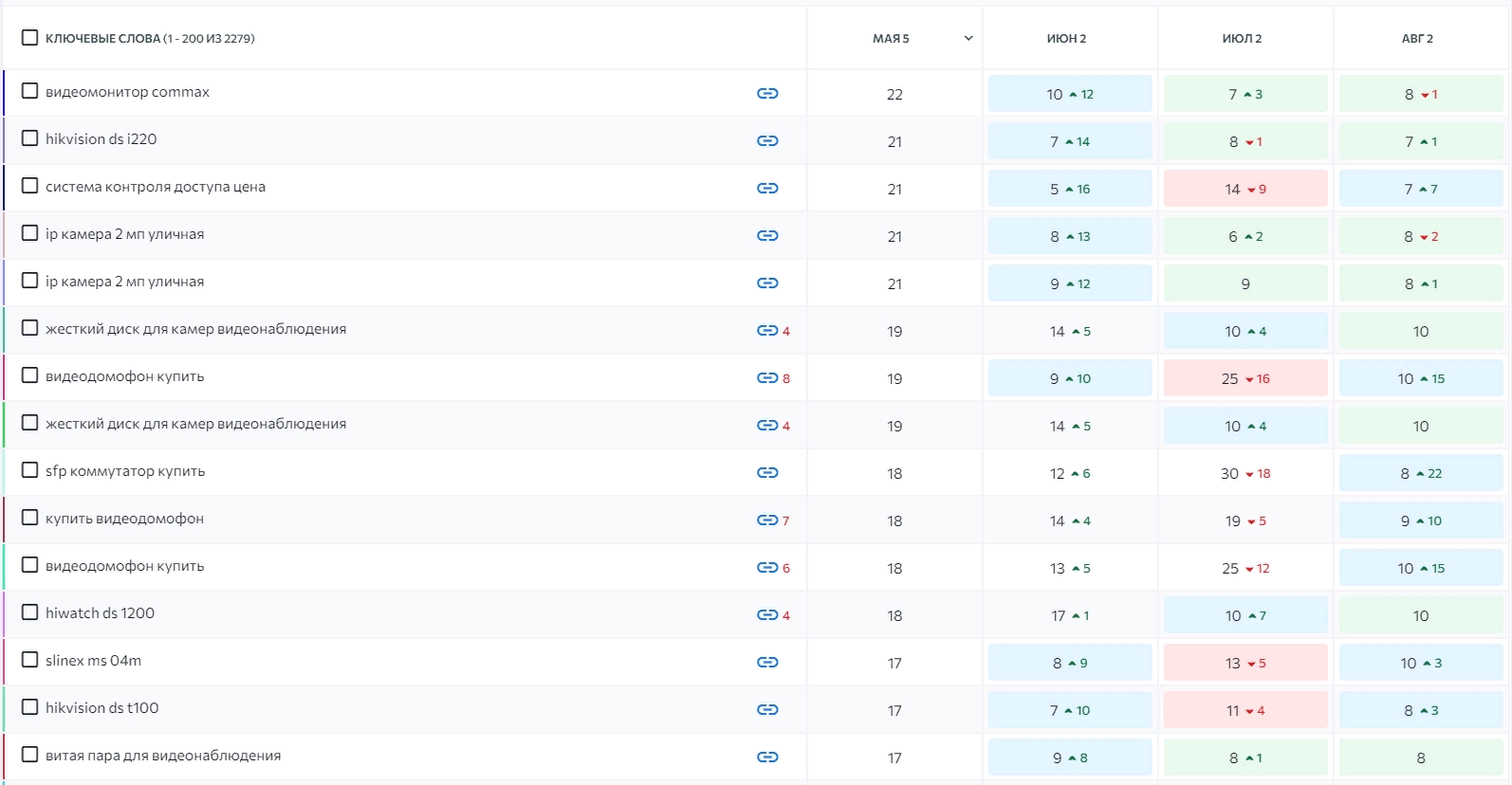Click ИЮН cell 7 ▲14 for hikvision ds i220
1512x785 pixels.
[1070, 141]
